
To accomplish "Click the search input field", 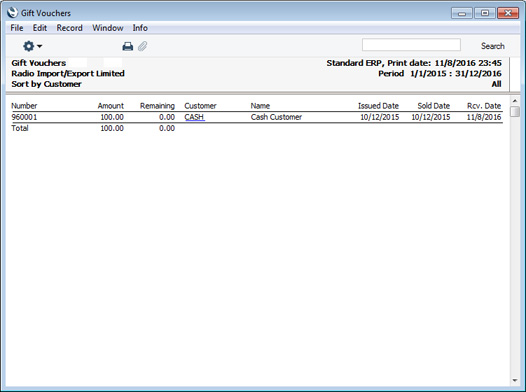I will coord(411,45).
